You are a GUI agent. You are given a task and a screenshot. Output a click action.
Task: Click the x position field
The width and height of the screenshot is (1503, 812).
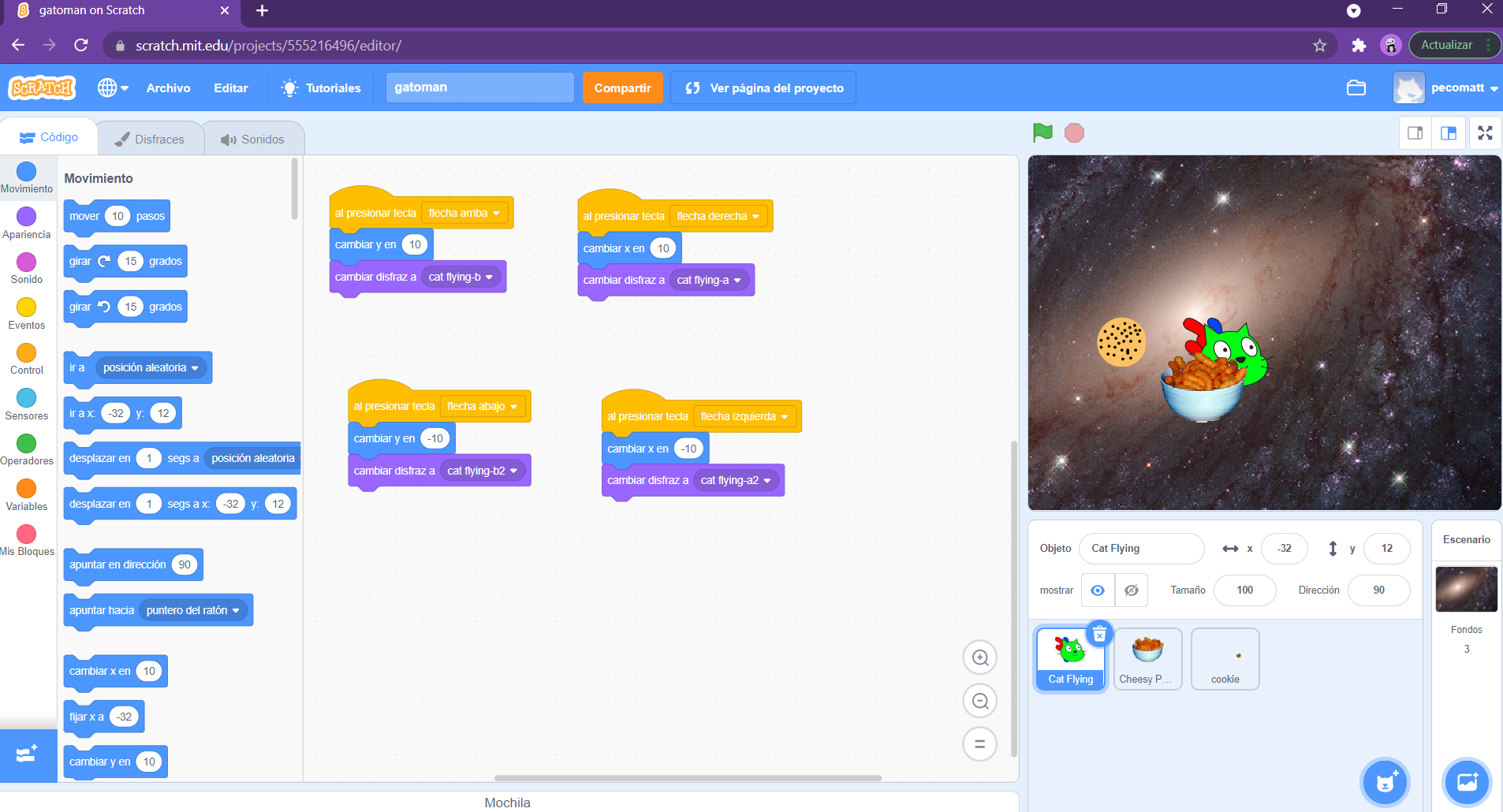pyautogui.click(x=1285, y=549)
